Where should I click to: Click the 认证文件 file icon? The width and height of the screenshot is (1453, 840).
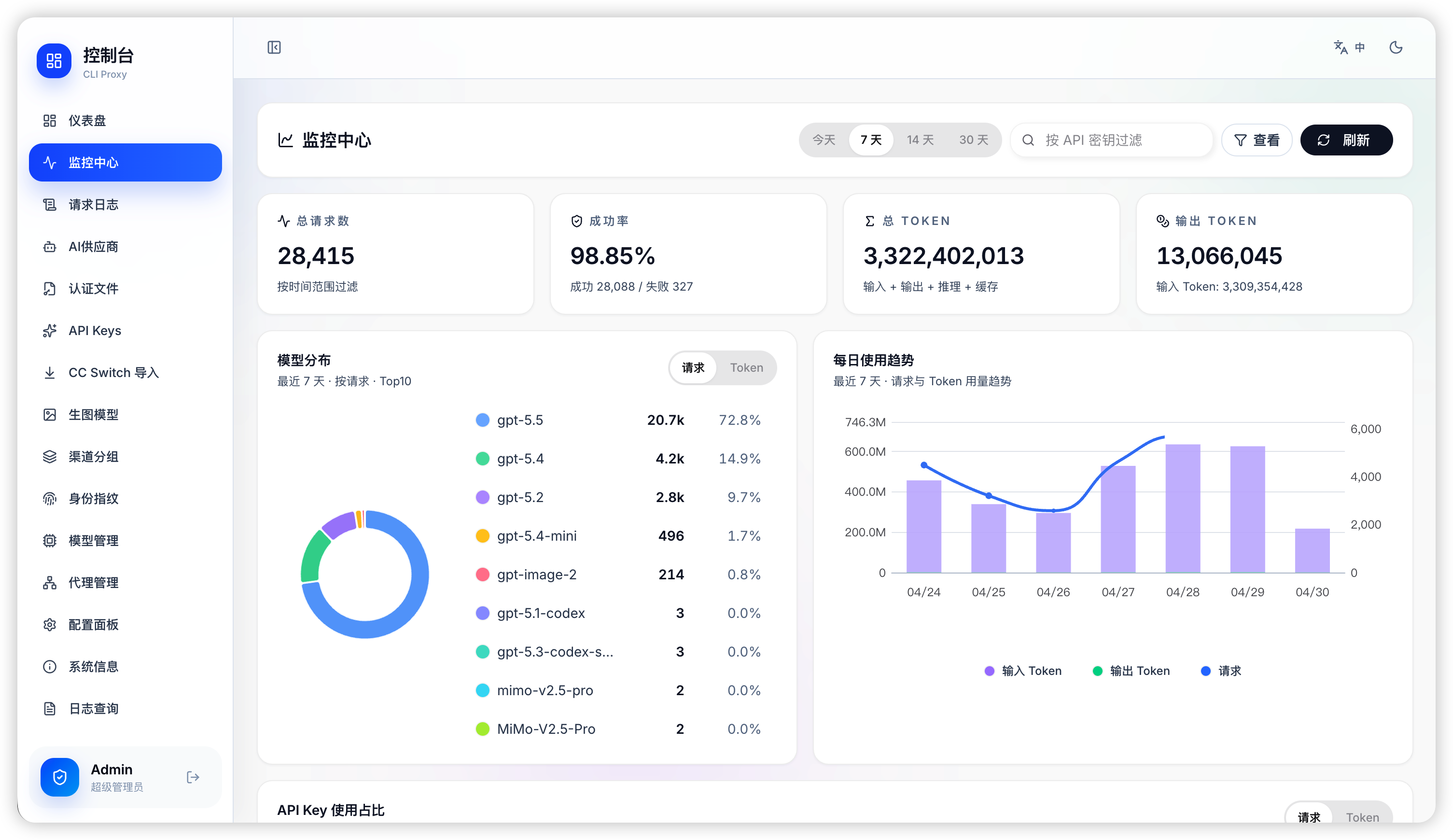(x=50, y=288)
